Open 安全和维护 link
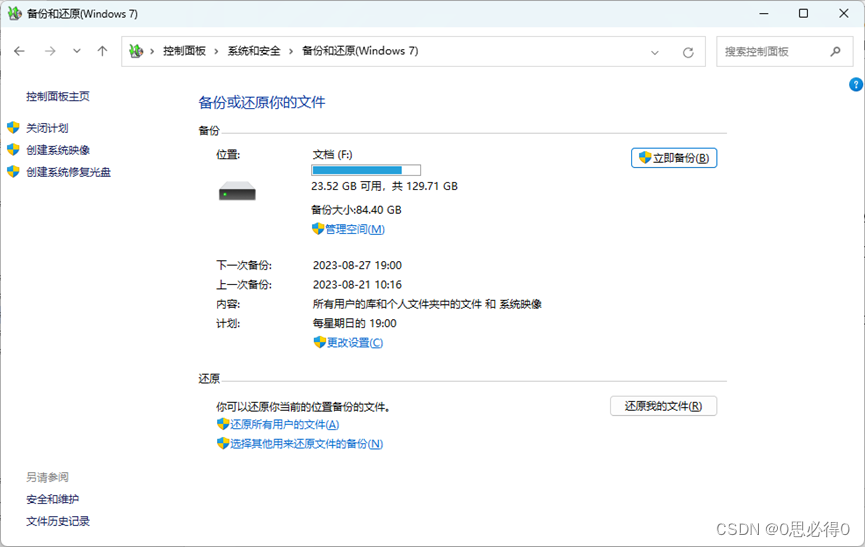This screenshot has height=547, width=865. click(x=52, y=500)
